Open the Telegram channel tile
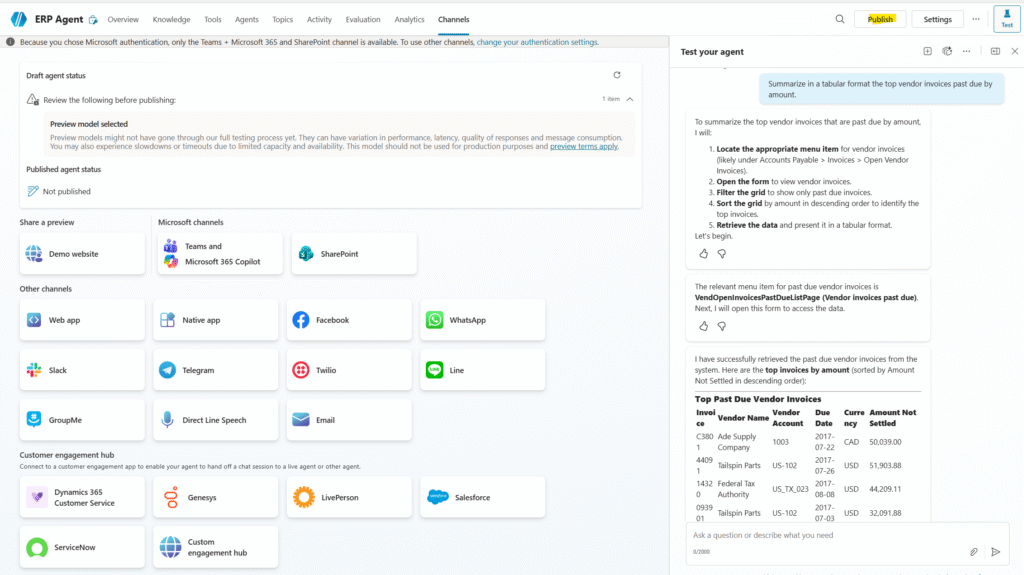The width and height of the screenshot is (1024, 575). (215, 370)
